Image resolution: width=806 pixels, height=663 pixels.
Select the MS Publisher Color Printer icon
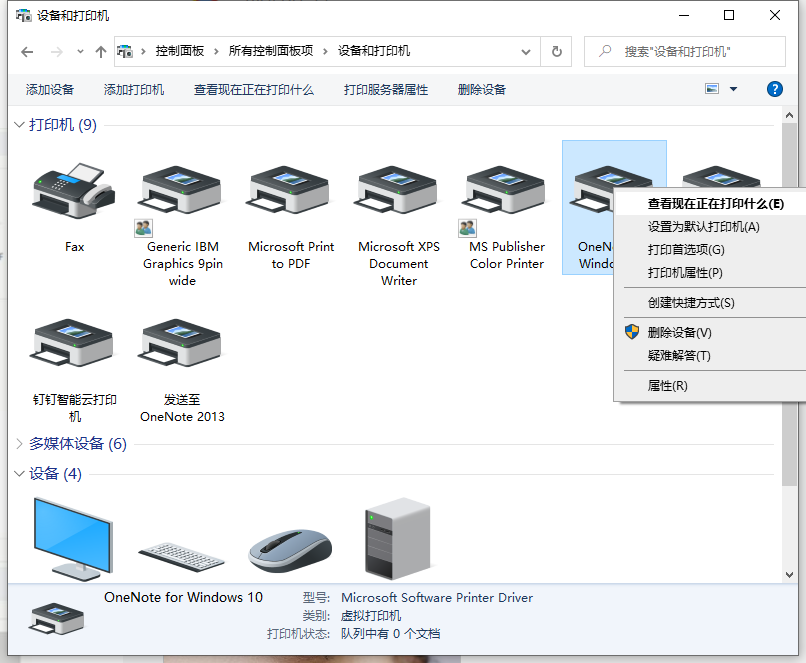pyautogui.click(x=506, y=190)
